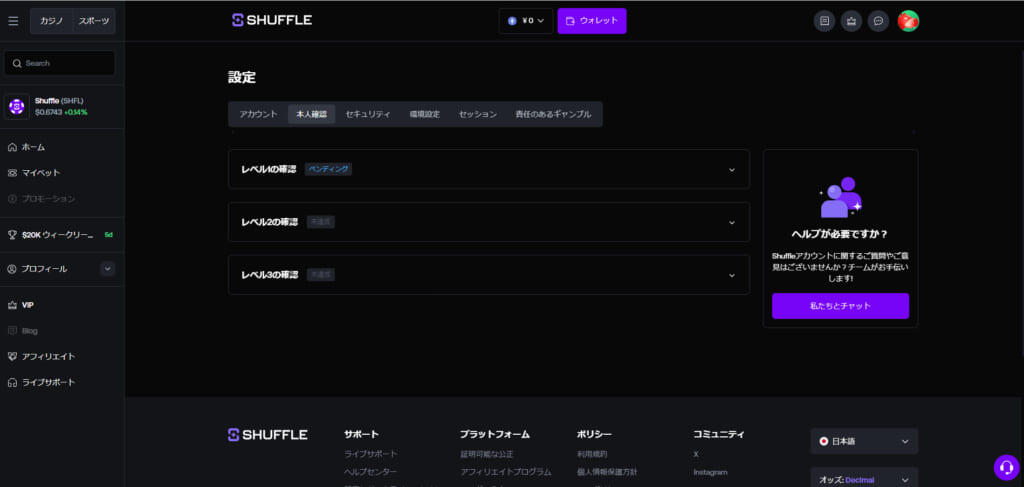Open the ¥0 balance currency dropdown
Screen dimensions: 1024x487
click(526, 21)
